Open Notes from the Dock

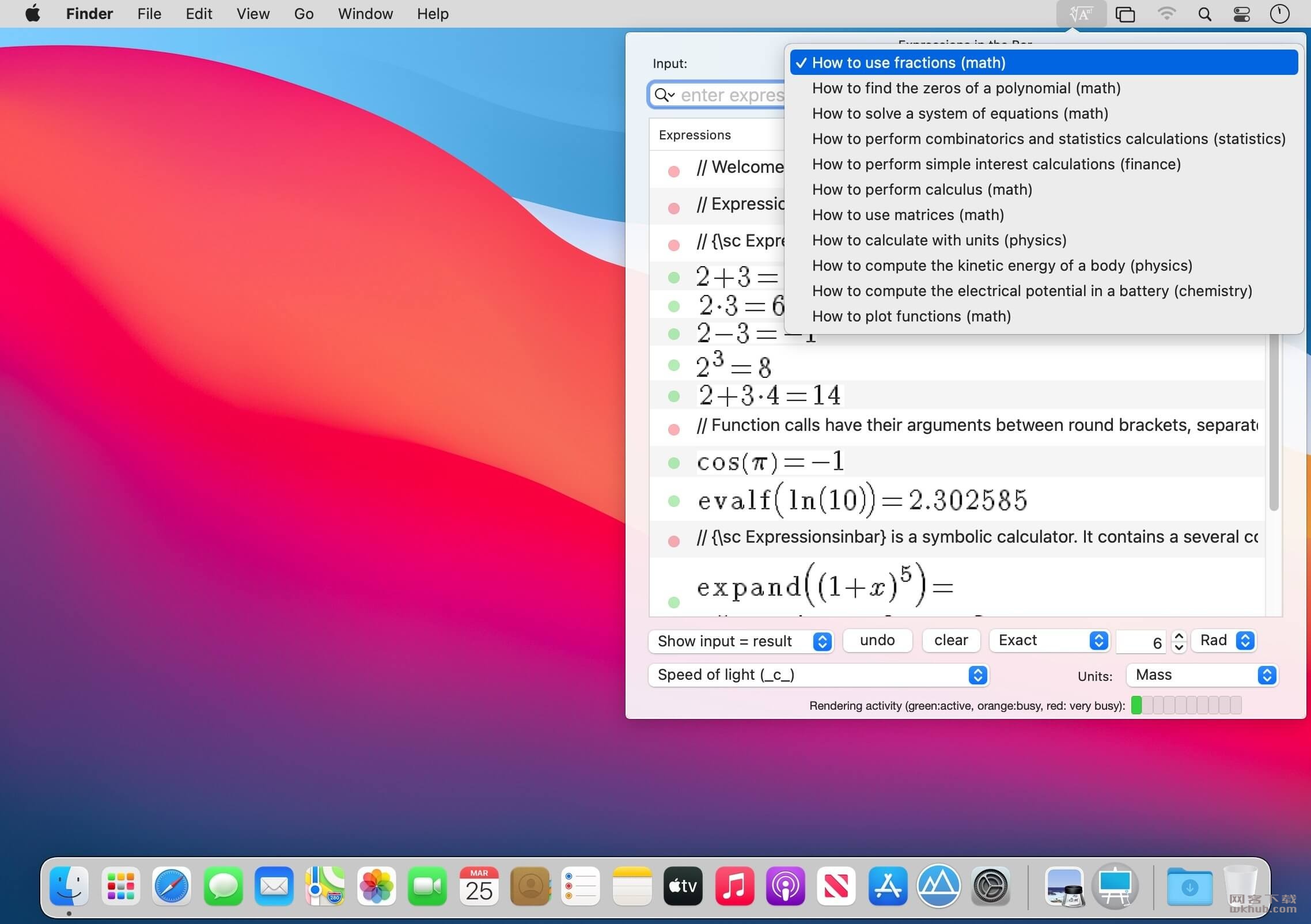click(632, 885)
